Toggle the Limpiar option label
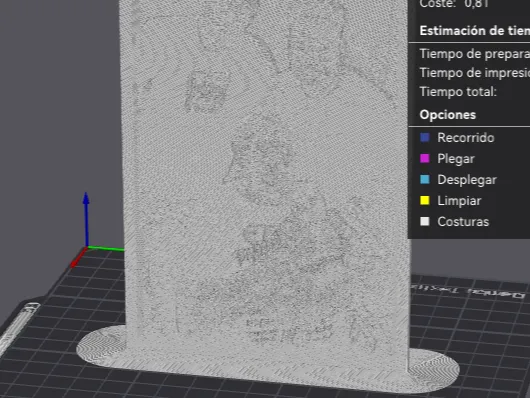530x398 pixels. [x=459, y=201]
